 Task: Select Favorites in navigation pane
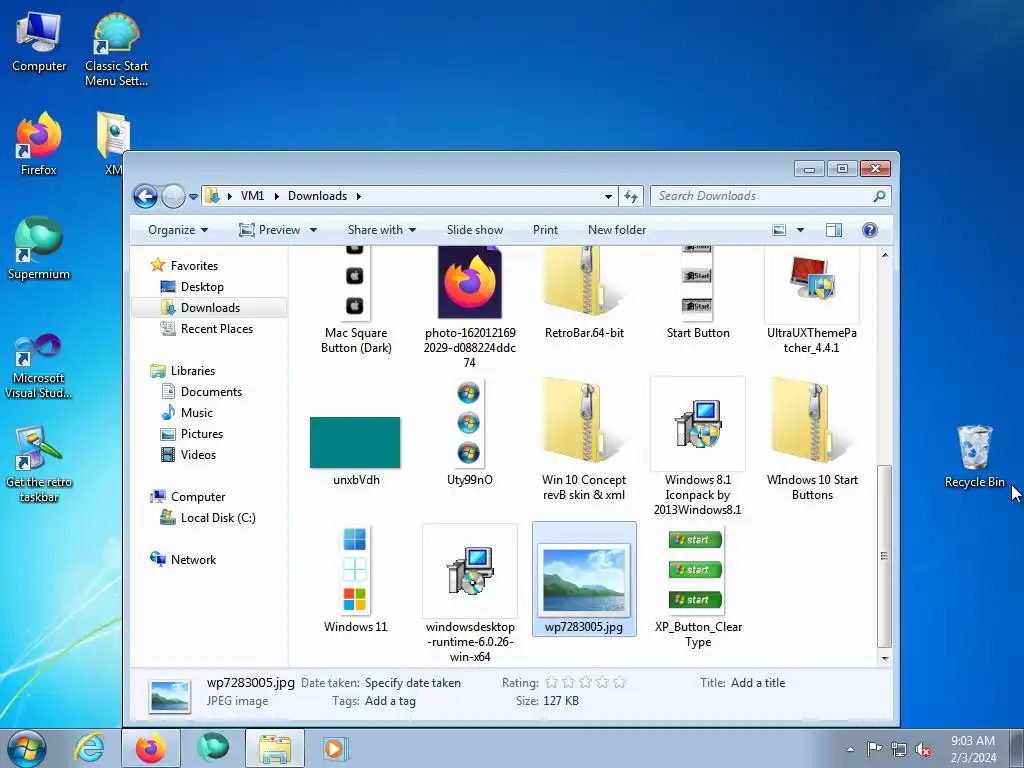(194, 266)
